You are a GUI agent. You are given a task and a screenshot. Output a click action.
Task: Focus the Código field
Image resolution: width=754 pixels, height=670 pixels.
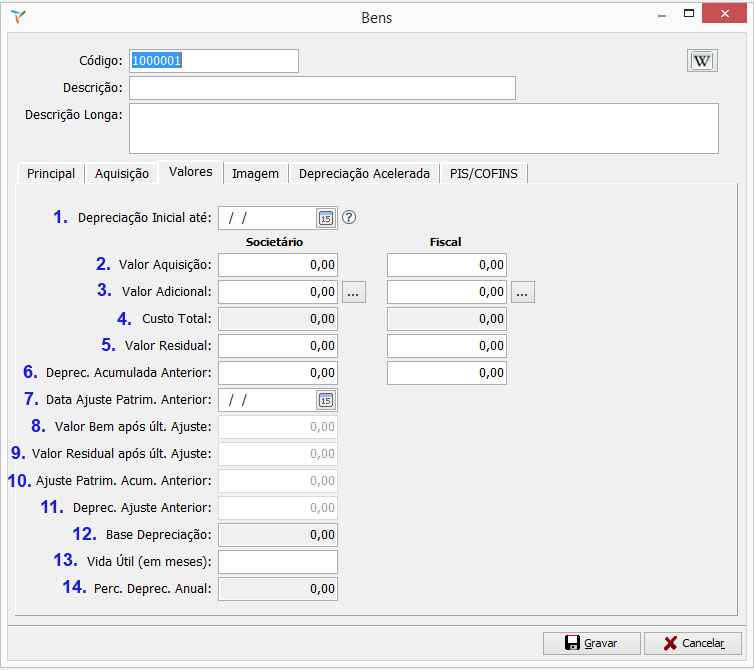tap(214, 61)
